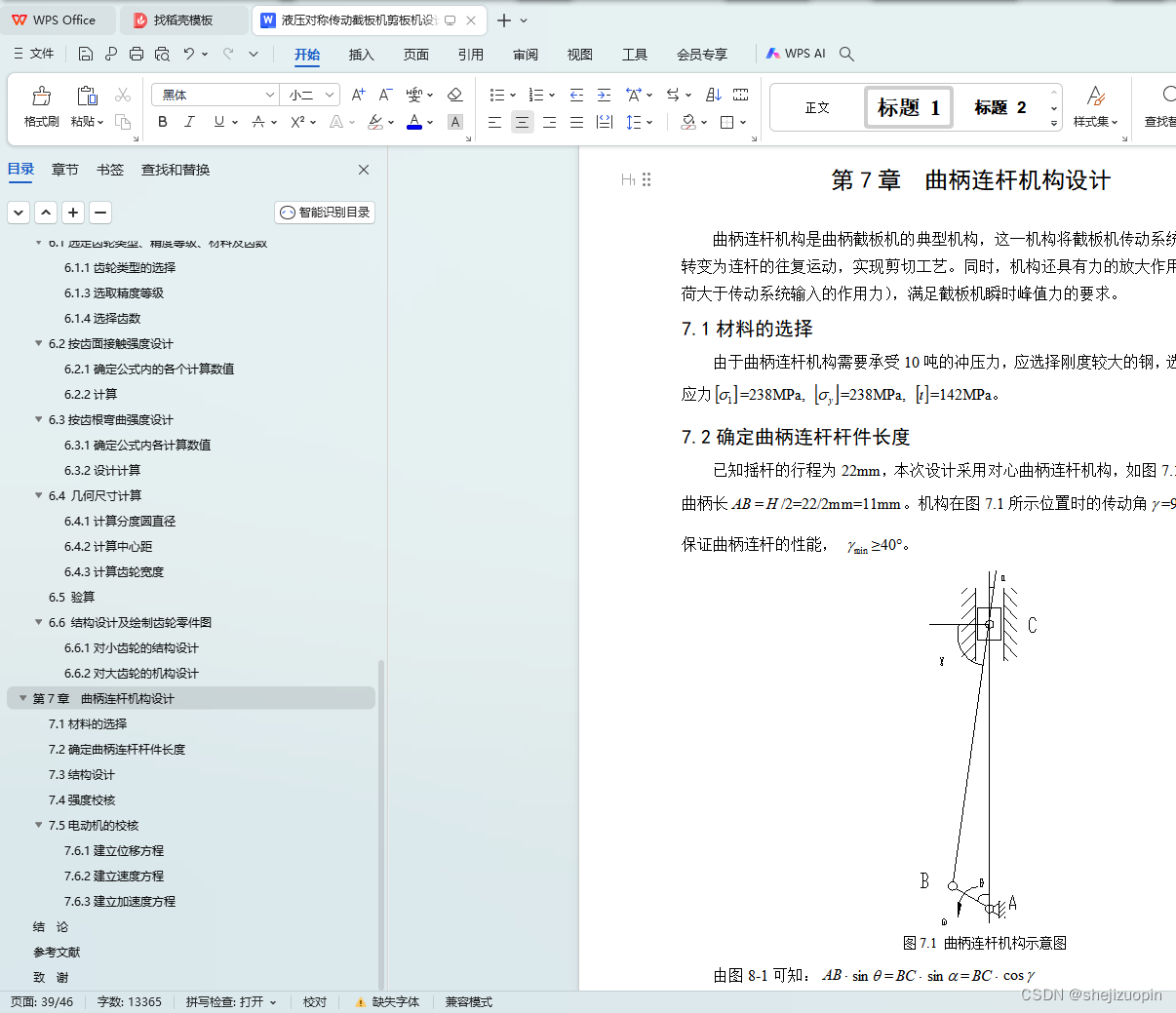This screenshot has width=1176, height=1013.
Task: Click the WPS AI button
Action: tap(796, 54)
